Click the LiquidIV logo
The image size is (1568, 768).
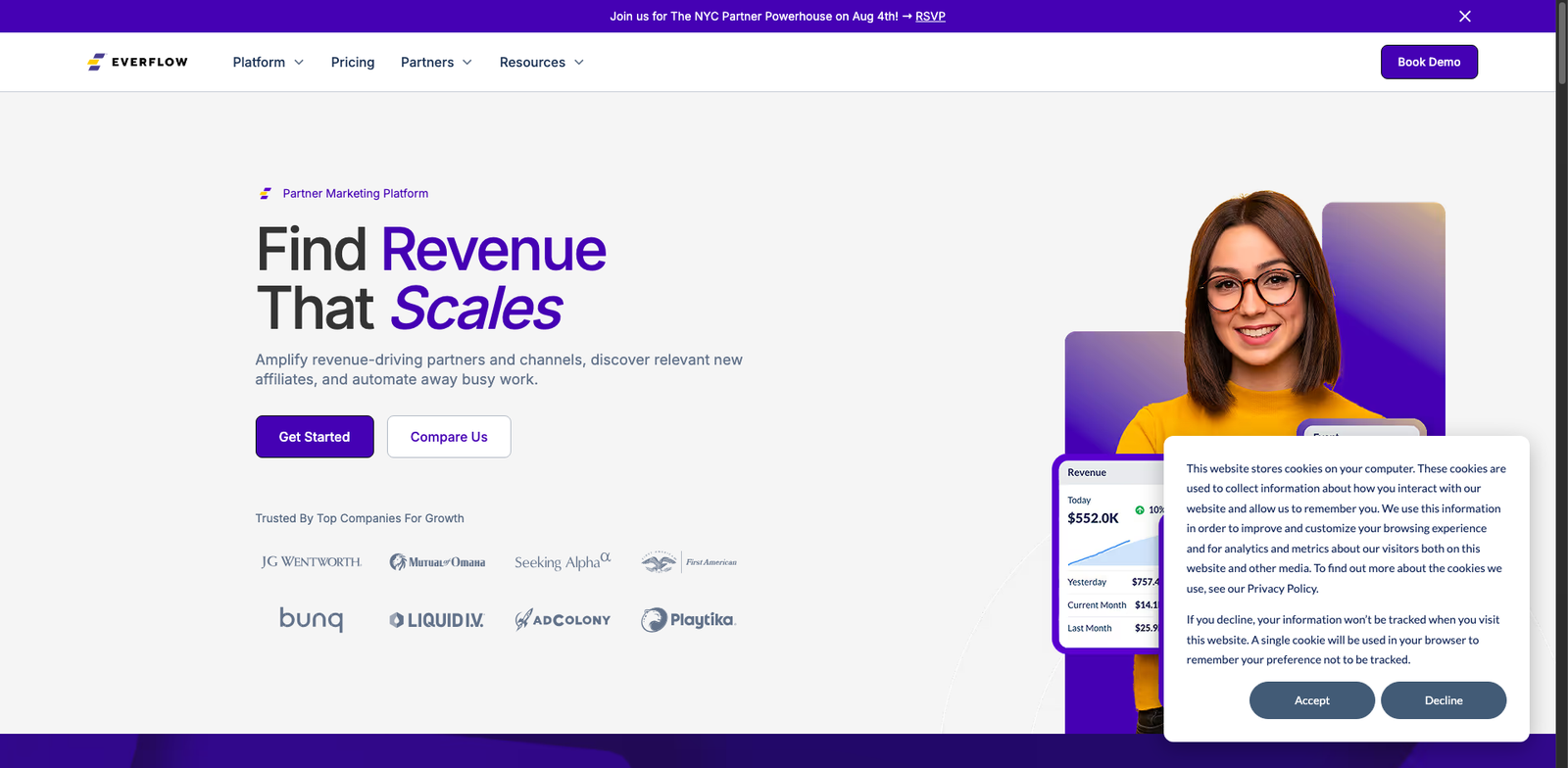[437, 620]
